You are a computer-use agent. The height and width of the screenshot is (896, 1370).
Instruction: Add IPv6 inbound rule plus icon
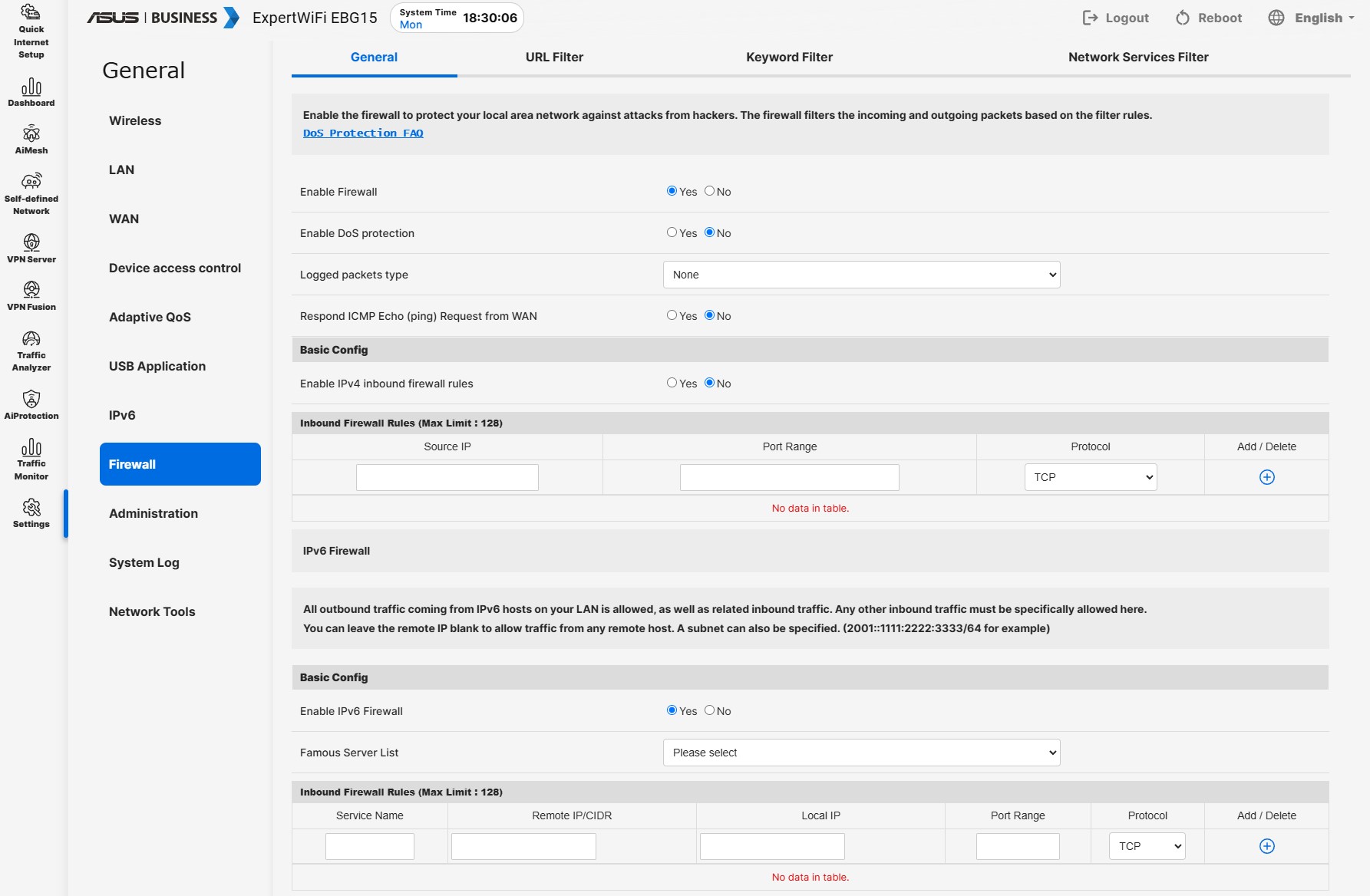pyautogui.click(x=1266, y=846)
